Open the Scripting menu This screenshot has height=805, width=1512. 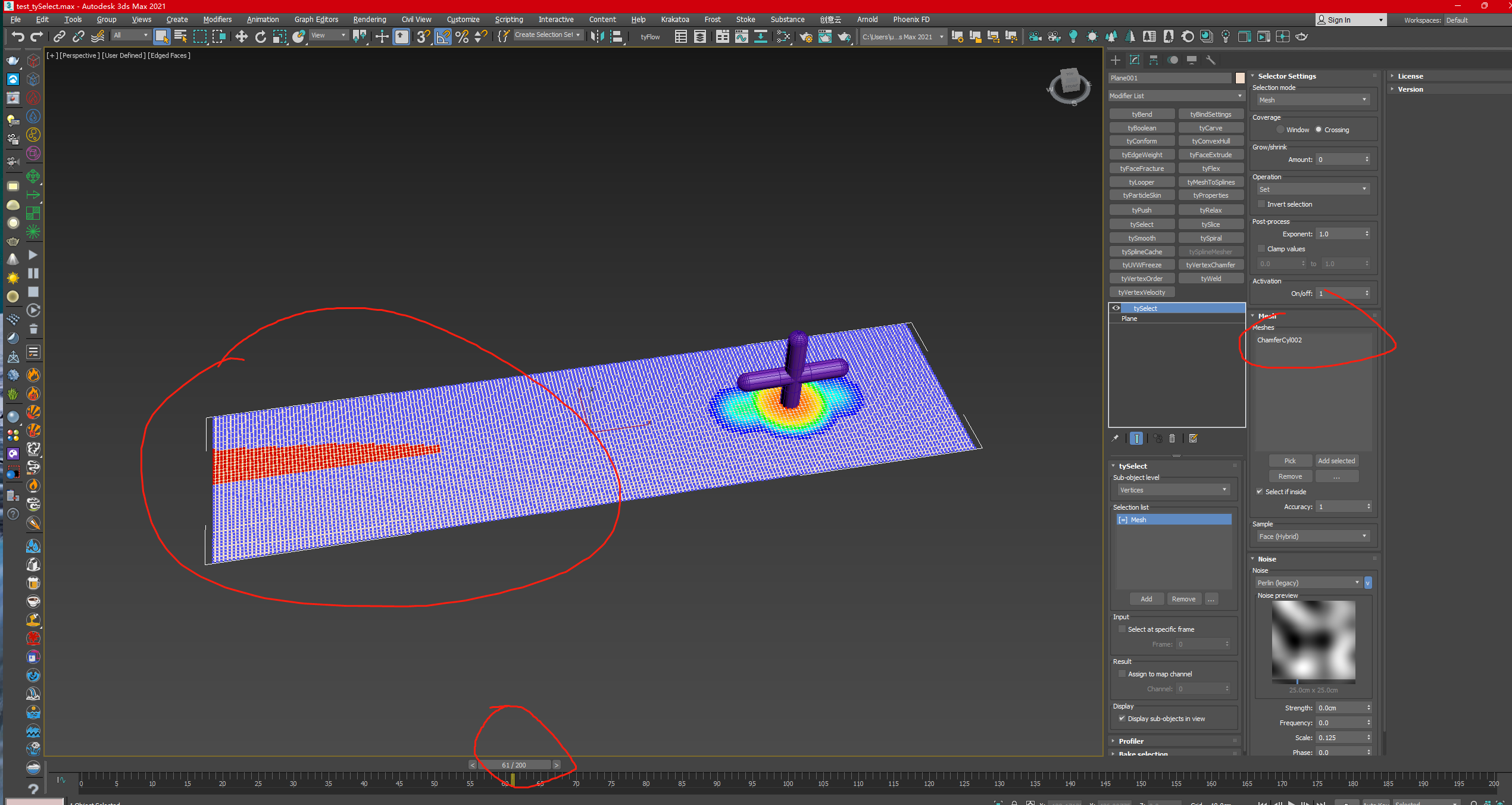(x=509, y=20)
